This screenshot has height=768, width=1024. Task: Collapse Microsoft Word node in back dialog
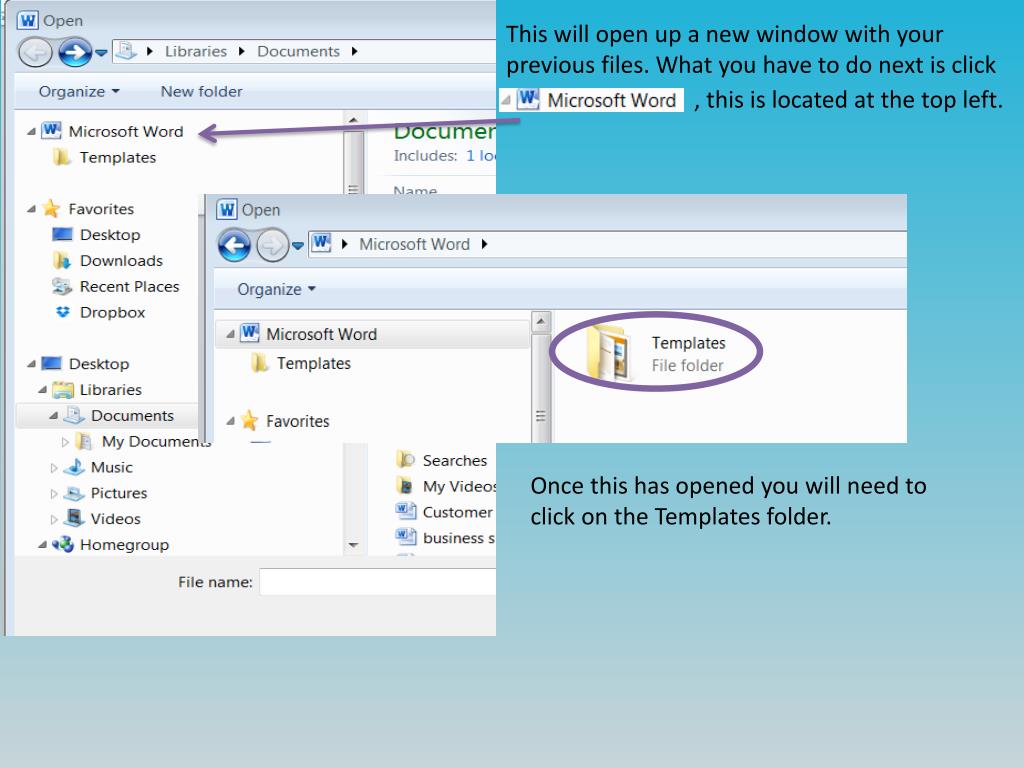coord(31,131)
